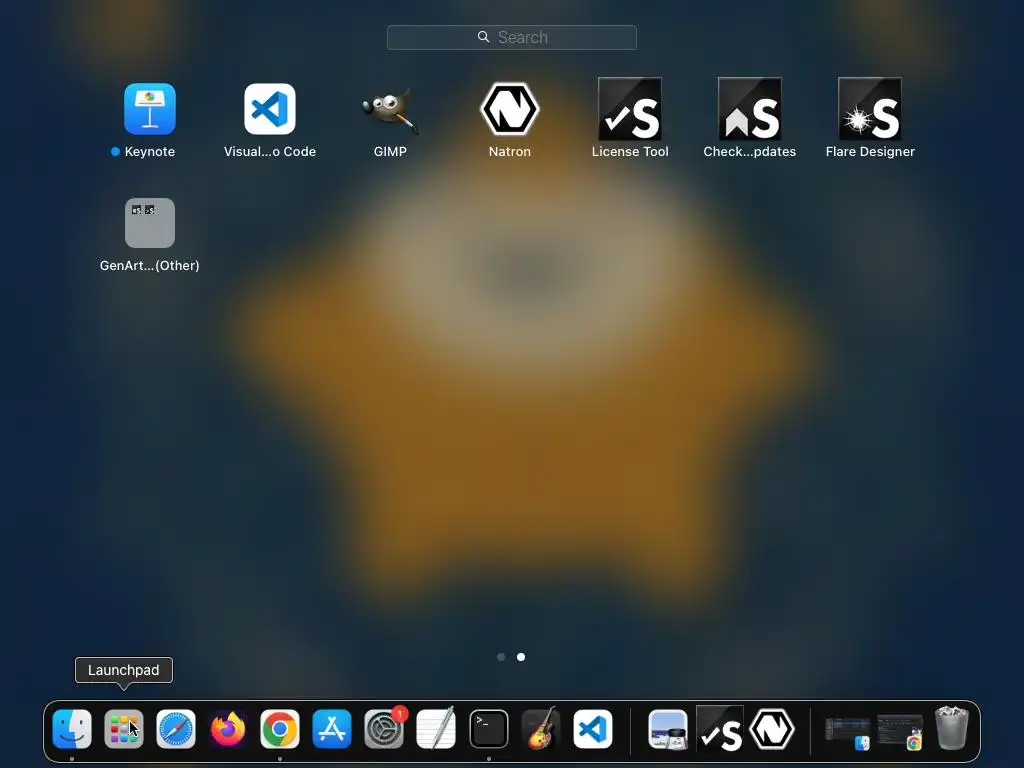Open Safari from the Dock
1024x768 pixels.
click(176, 729)
